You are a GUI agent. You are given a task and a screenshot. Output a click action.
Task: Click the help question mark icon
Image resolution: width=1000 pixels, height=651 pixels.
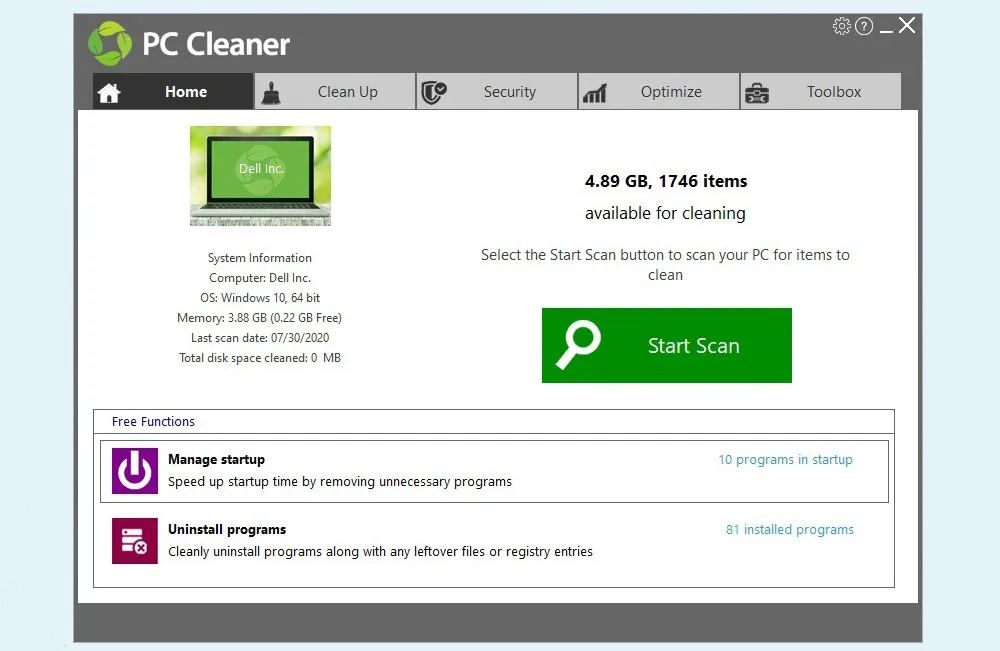coord(864,26)
